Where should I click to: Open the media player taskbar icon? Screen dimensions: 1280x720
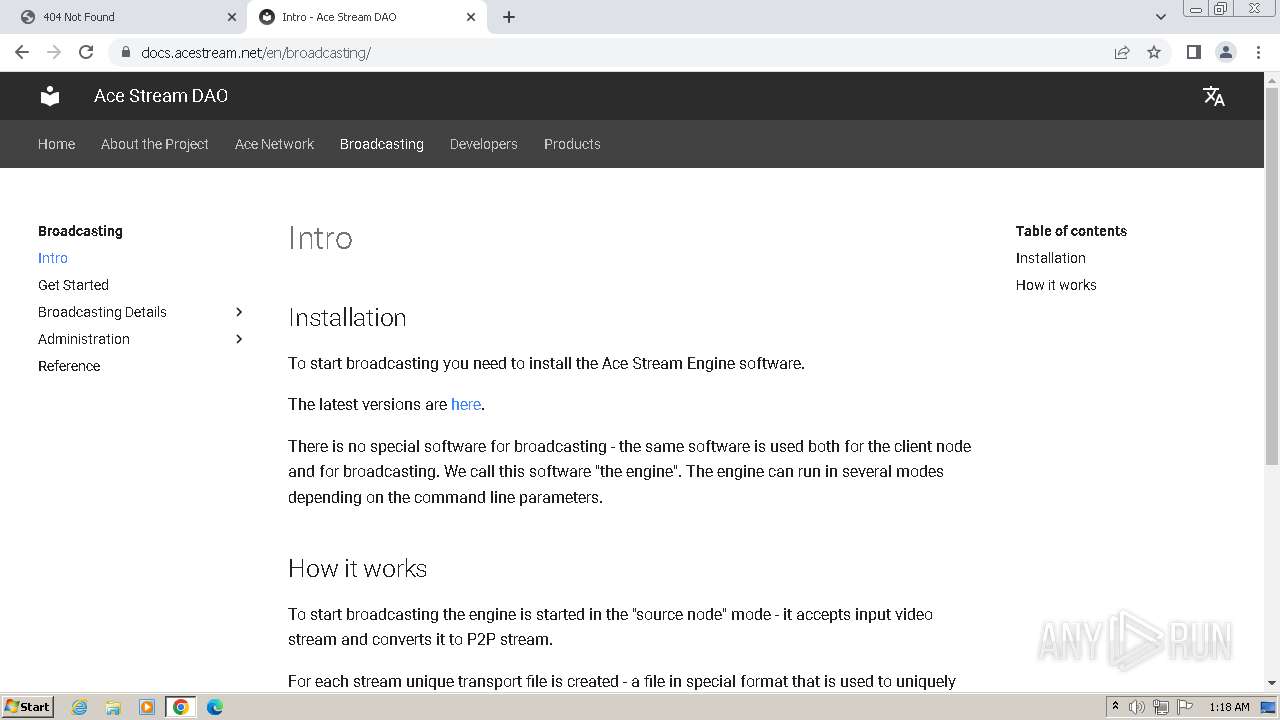click(146, 707)
